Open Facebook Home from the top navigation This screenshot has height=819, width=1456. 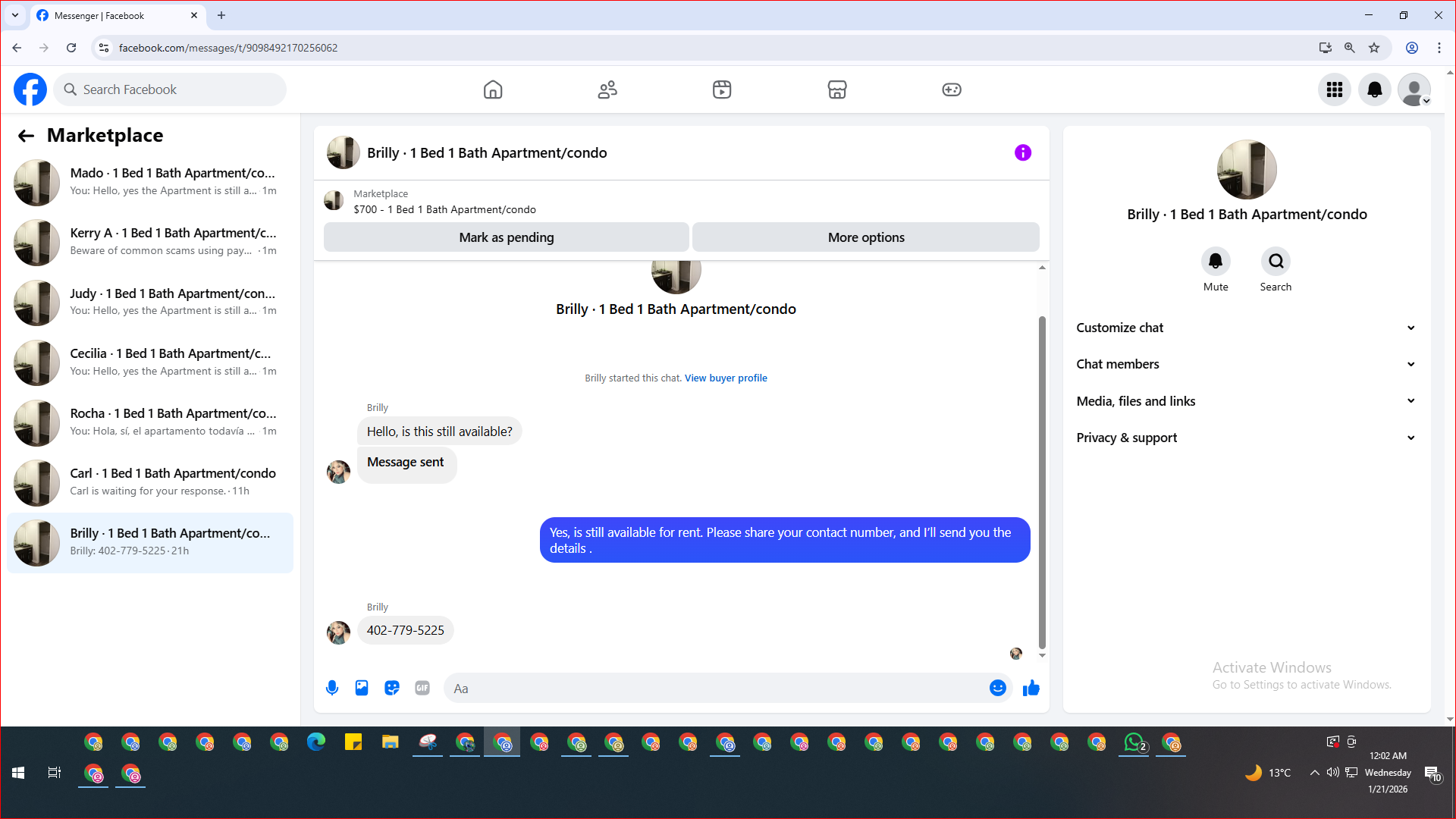point(493,89)
